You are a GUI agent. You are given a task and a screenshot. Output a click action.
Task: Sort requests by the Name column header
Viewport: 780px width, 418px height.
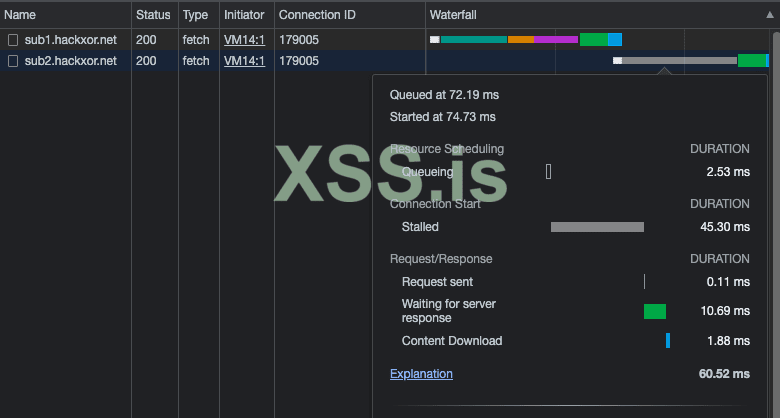(x=21, y=15)
